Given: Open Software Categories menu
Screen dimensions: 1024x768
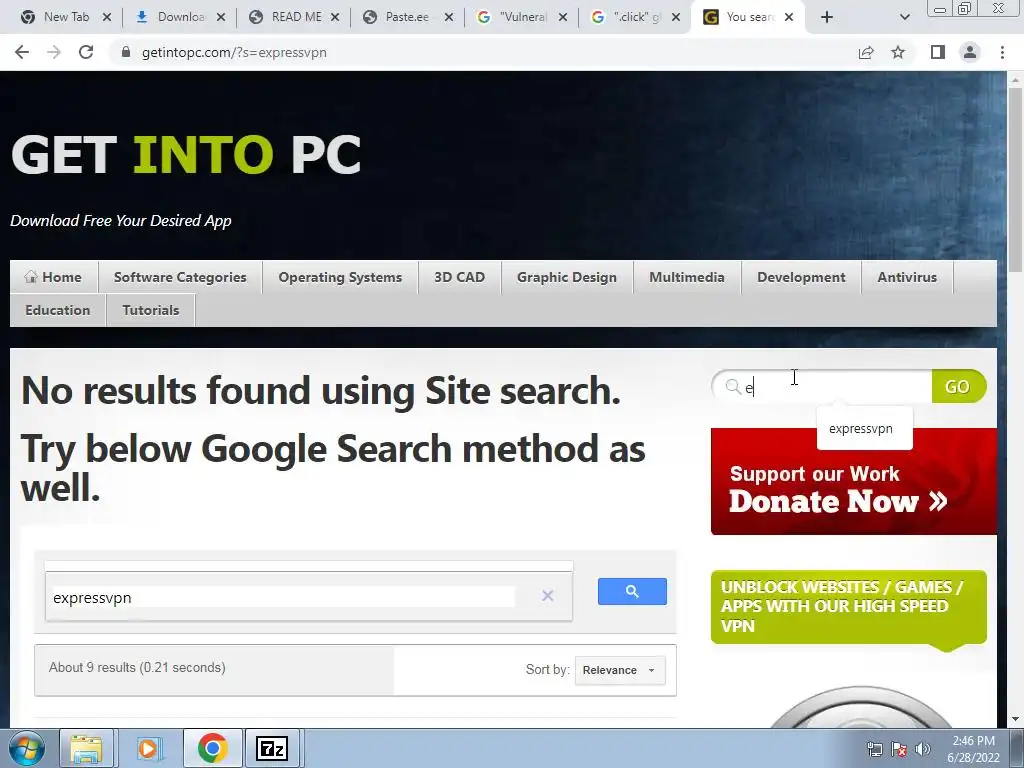Looking at the screenshot, I should (x=180, y=277).
